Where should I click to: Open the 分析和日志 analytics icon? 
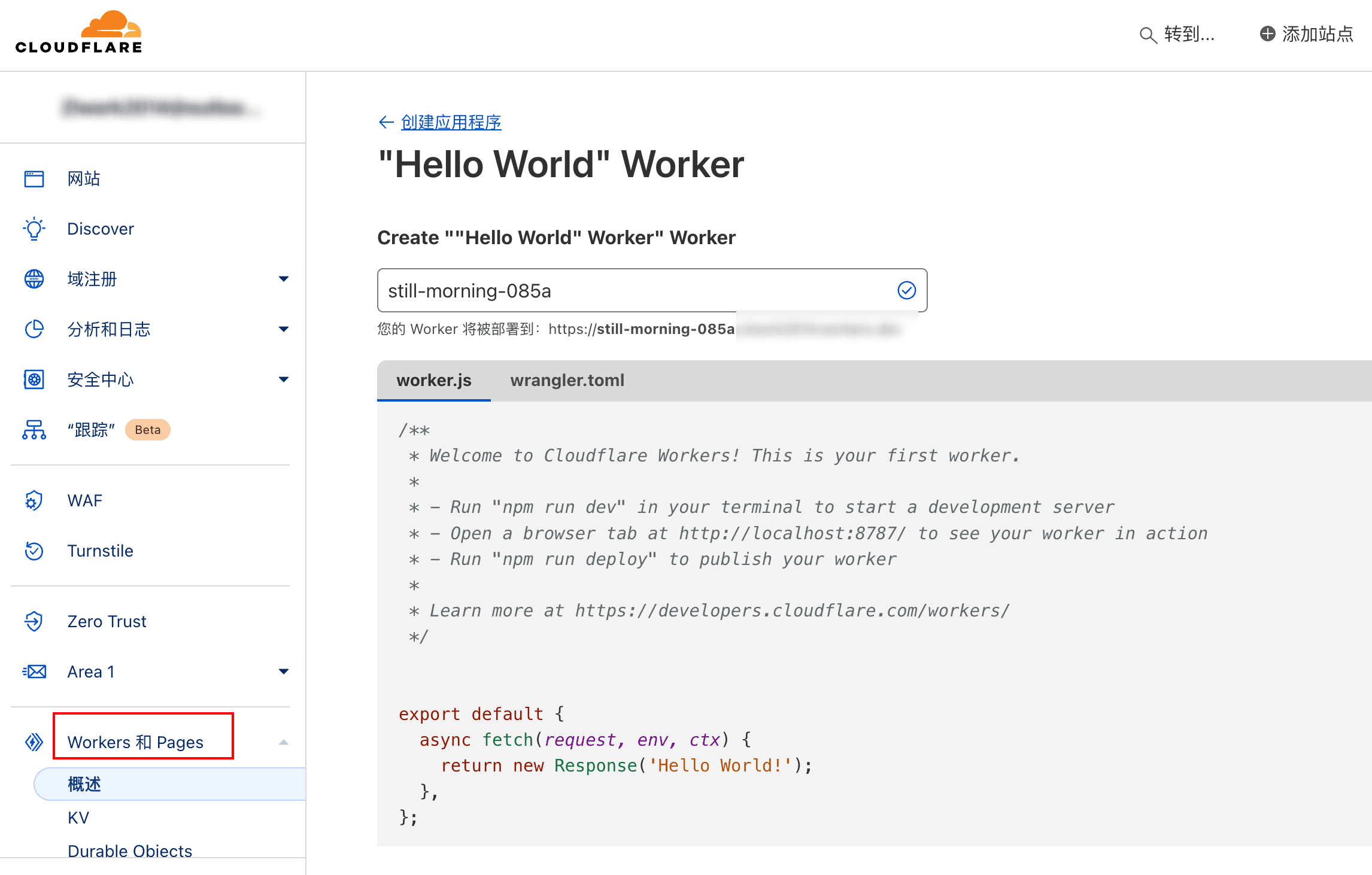[34, 329]
